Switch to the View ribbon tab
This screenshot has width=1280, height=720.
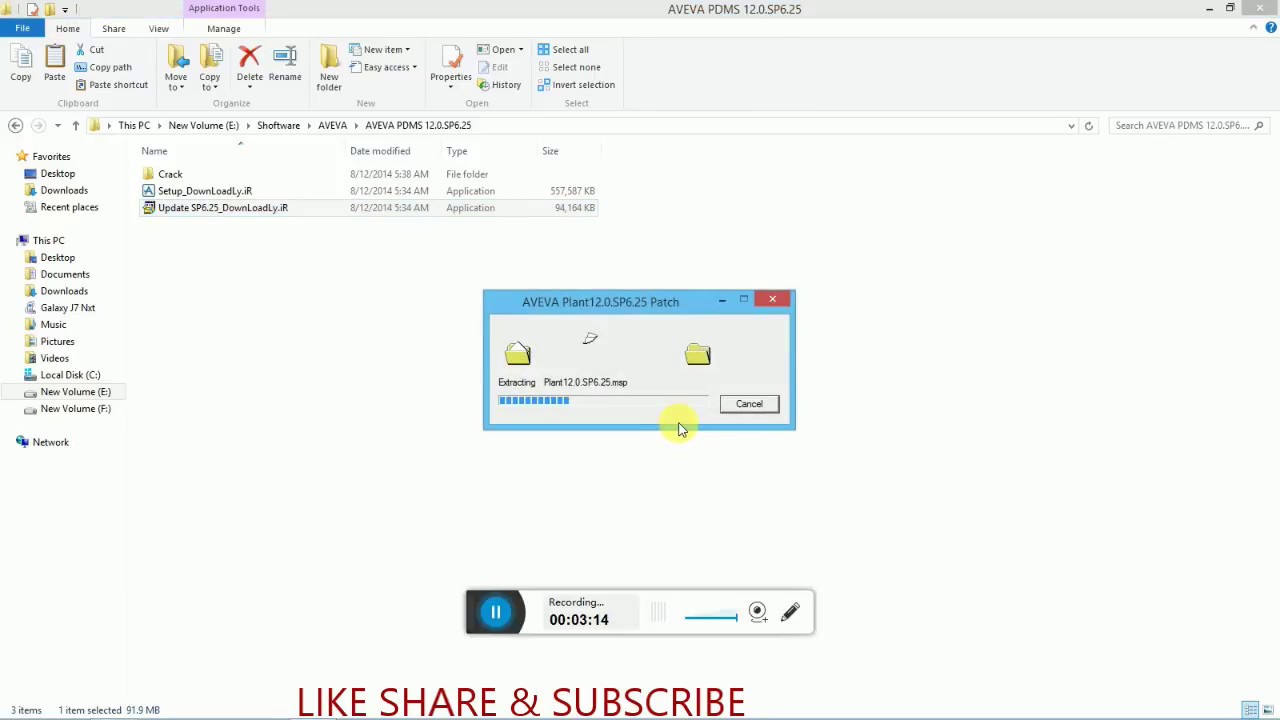[x=159, y=28]
